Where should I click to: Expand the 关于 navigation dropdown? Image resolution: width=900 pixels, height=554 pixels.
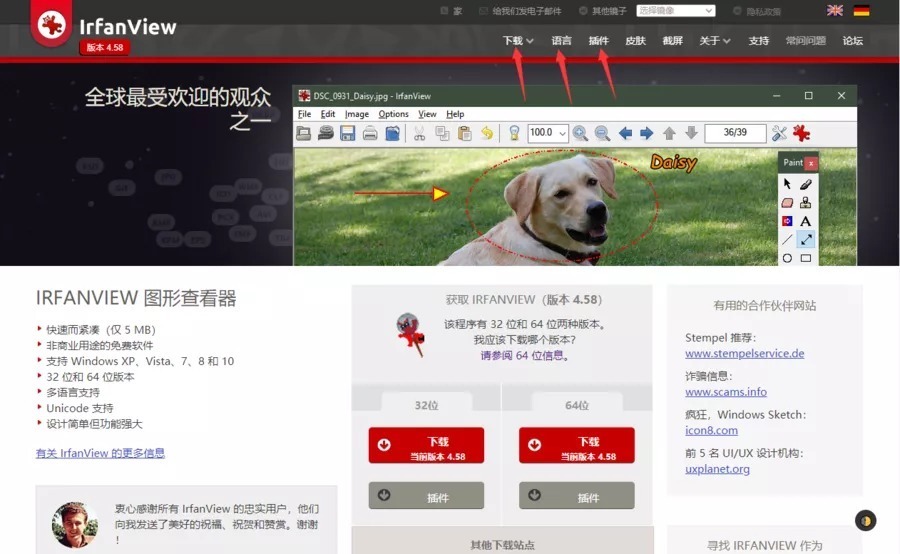[x=714, y=41]
